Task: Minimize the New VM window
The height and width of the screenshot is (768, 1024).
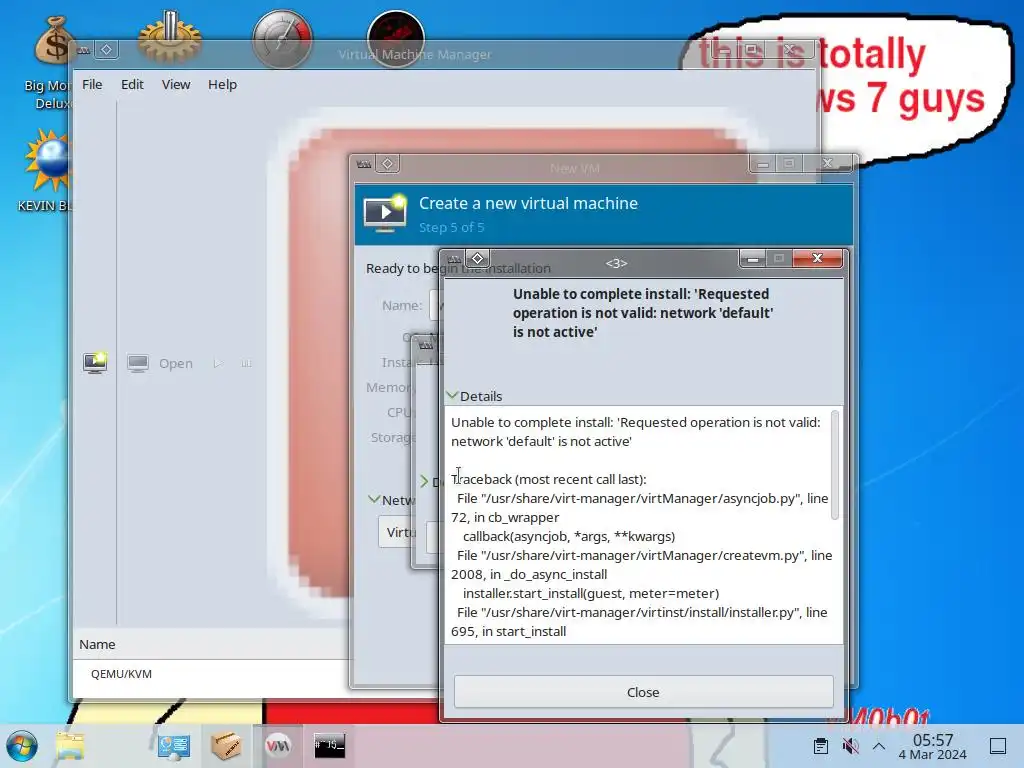Action: 762,163
